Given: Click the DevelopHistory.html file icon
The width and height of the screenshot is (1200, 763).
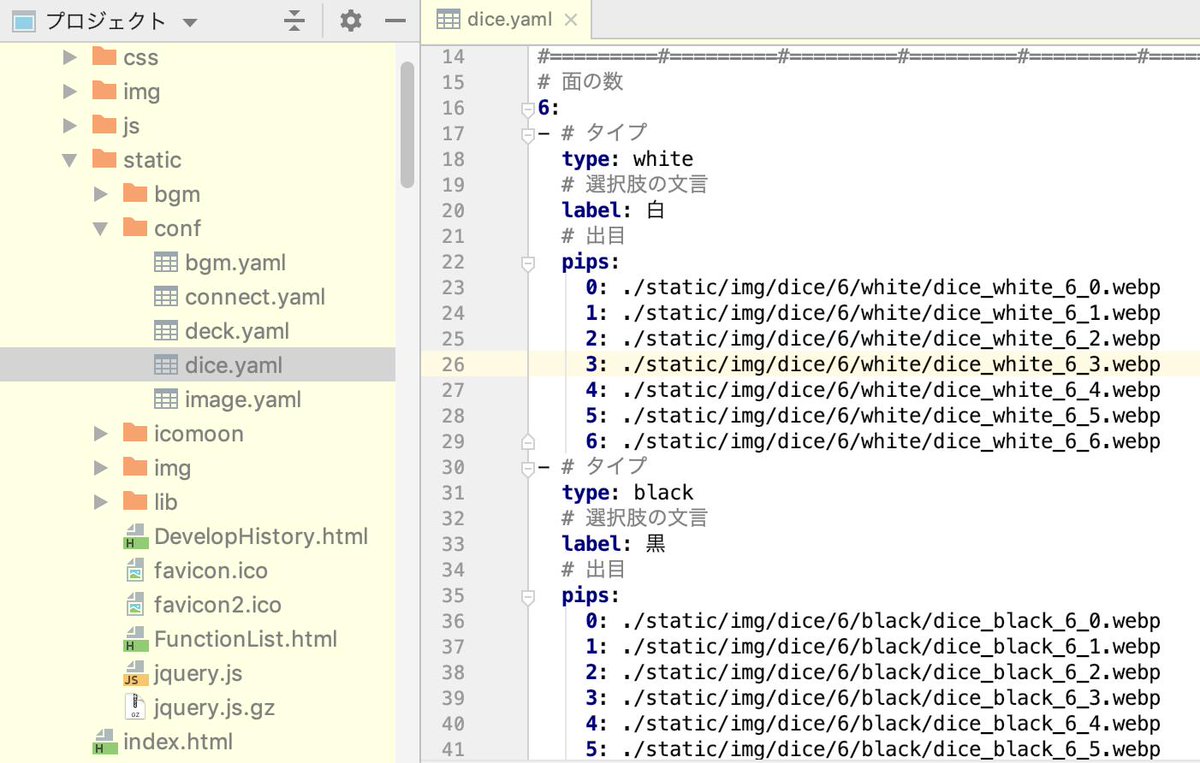Looking at the screenshot, I should tap(135, 537).
